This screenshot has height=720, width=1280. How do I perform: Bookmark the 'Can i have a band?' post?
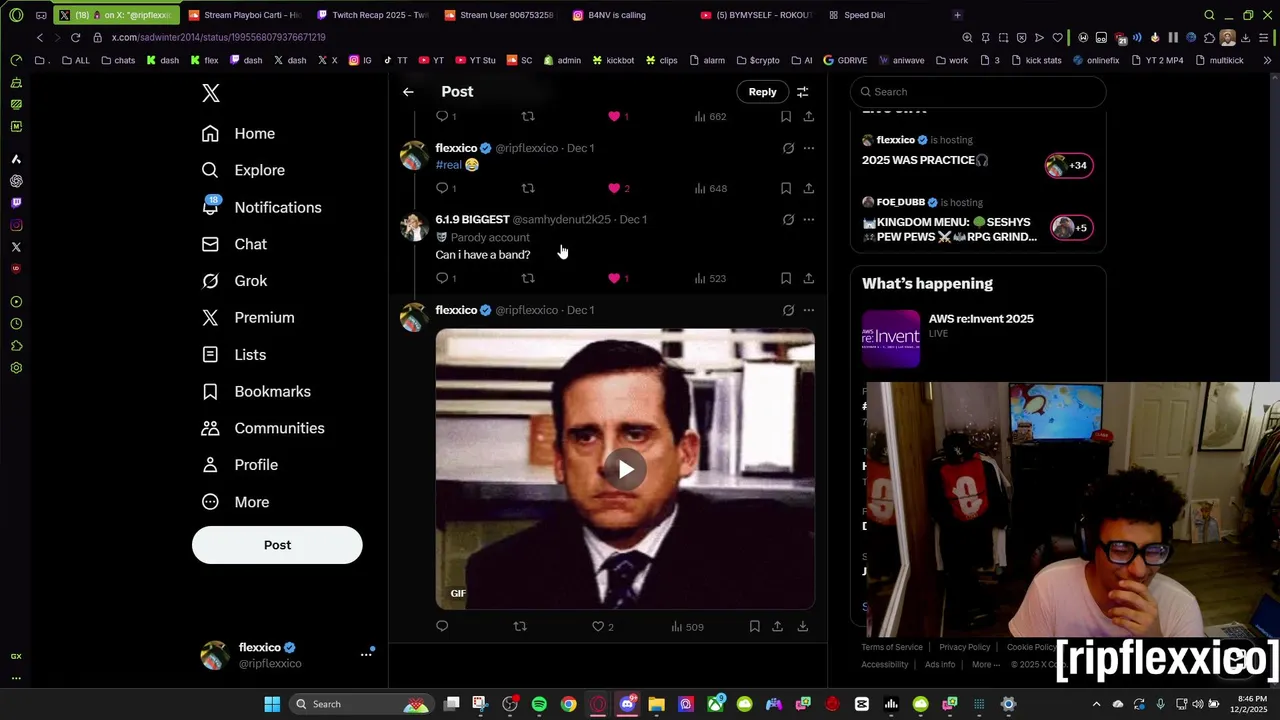[x=786, y=278]
